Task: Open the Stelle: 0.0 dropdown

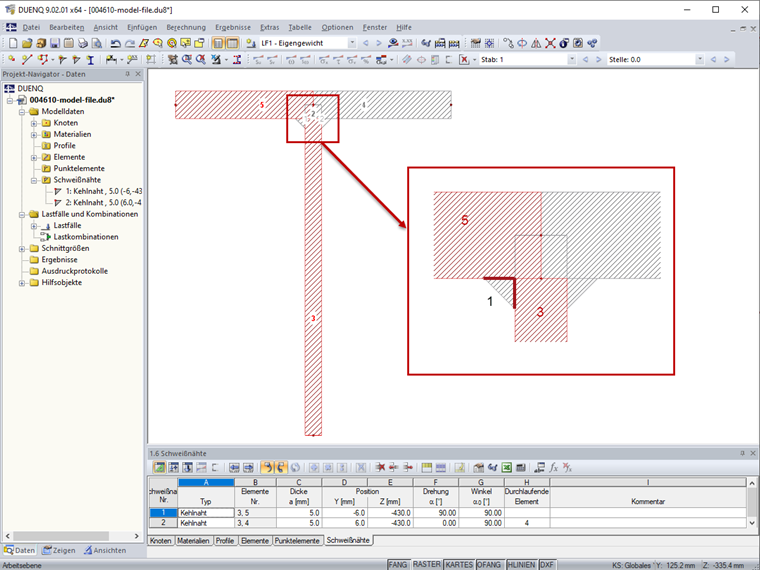Action: [x=699, y=60]
